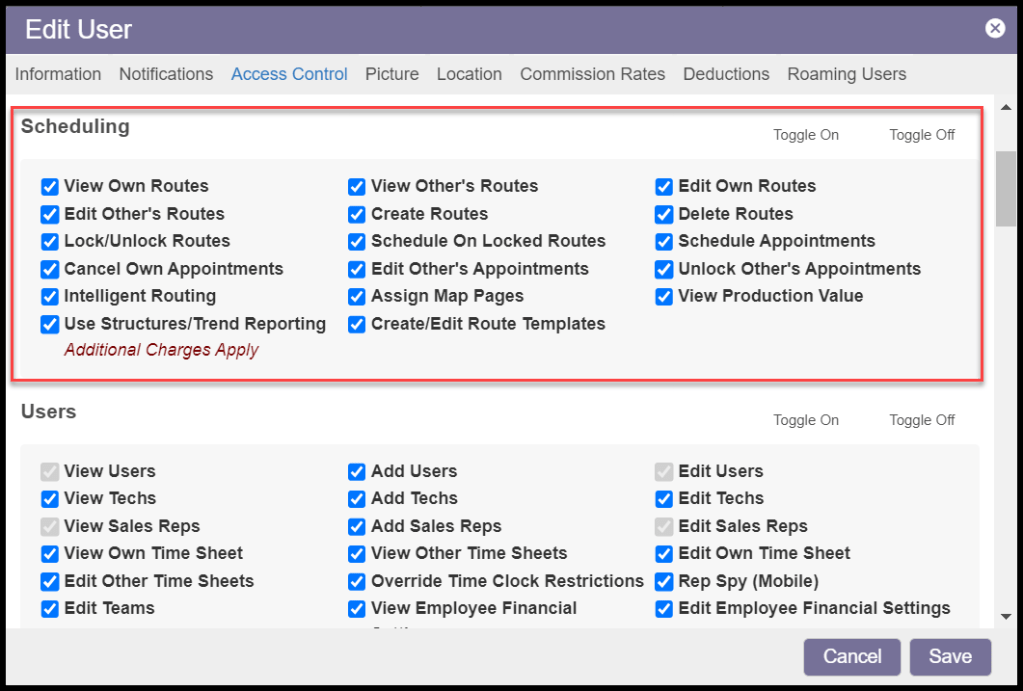Click the scrollbar down arrow
The height and width of the screenshot is (691, 1023).
1006,617
